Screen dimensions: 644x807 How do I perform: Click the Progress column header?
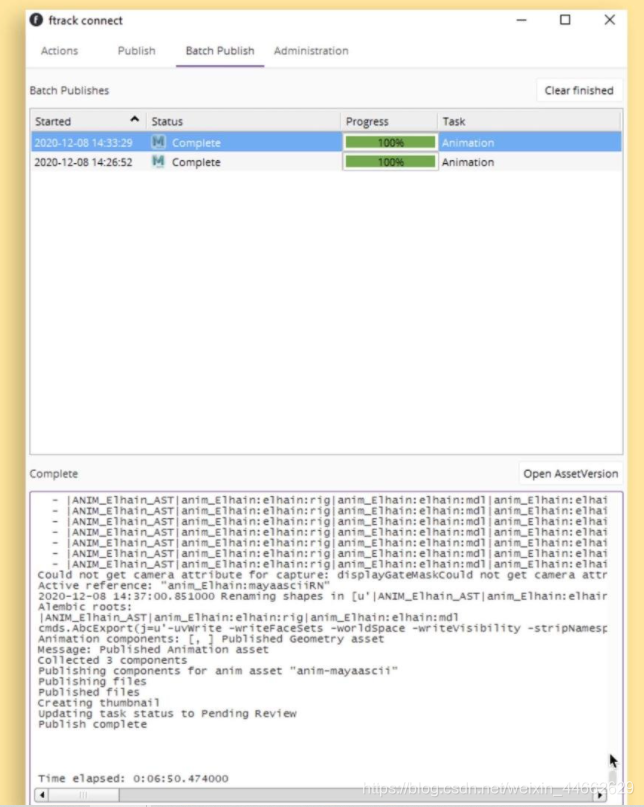(x=389, y=121)
